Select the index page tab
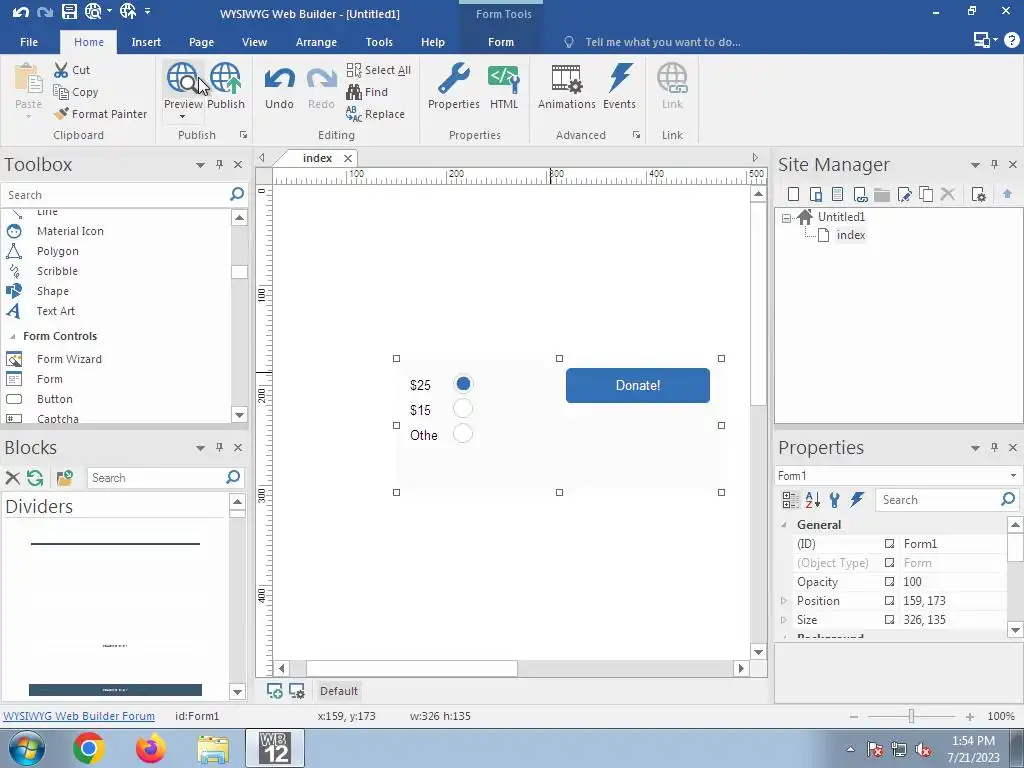This screenshot has height=768, width=1024. [317, 158]
